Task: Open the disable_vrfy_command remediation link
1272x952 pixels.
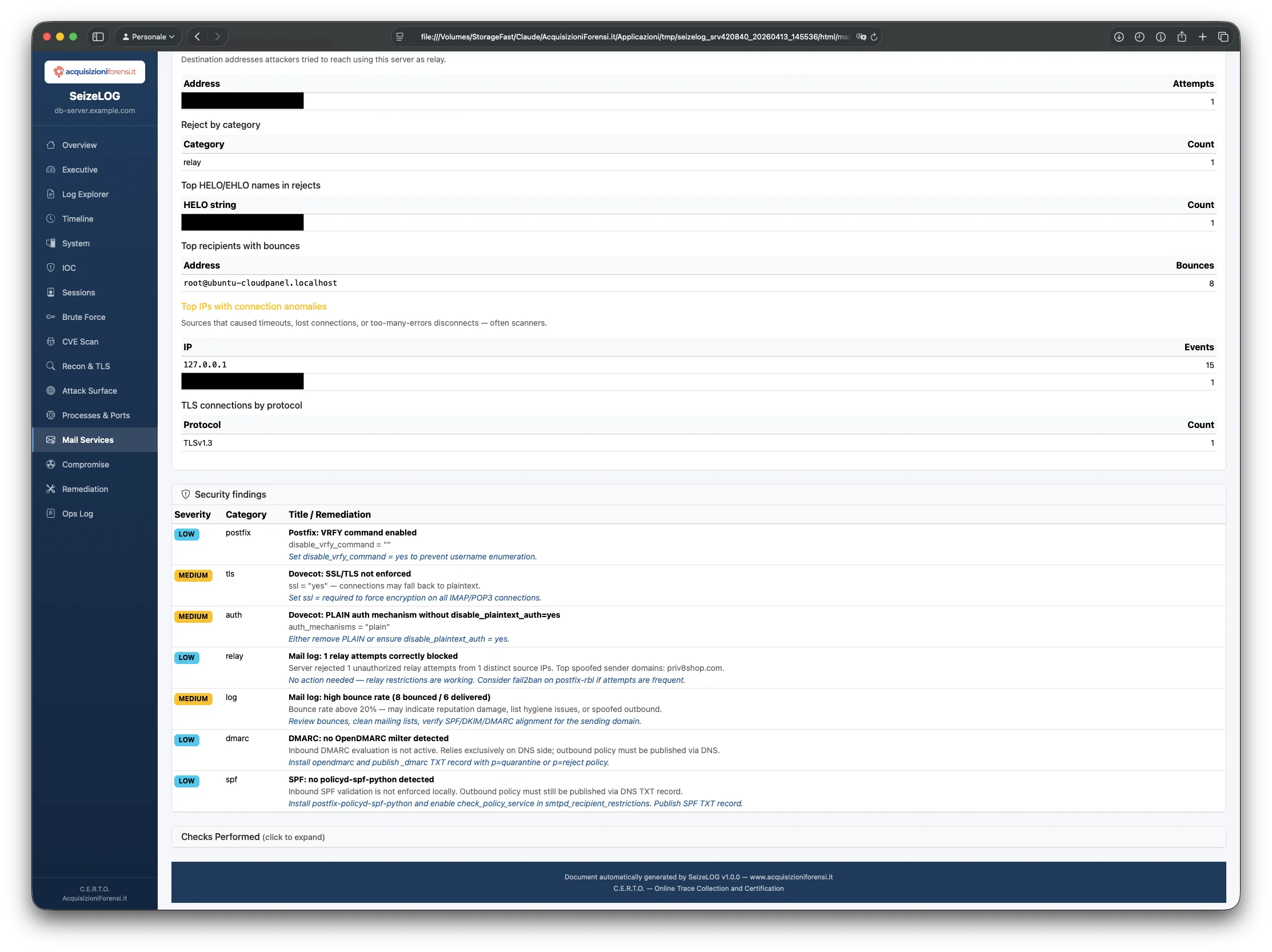Action: 412,557
